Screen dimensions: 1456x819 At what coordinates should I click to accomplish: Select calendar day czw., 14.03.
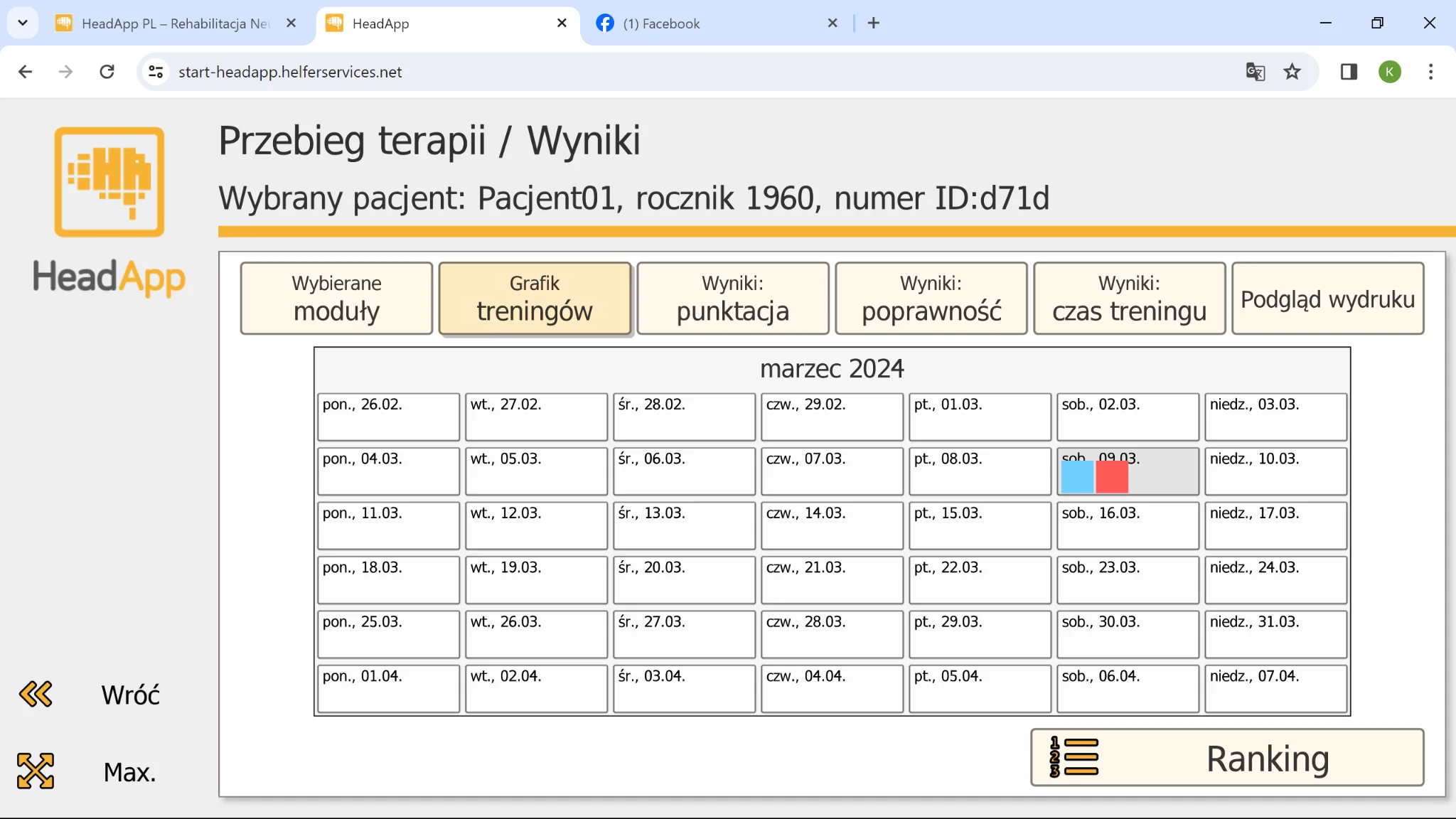pos(832,525)
